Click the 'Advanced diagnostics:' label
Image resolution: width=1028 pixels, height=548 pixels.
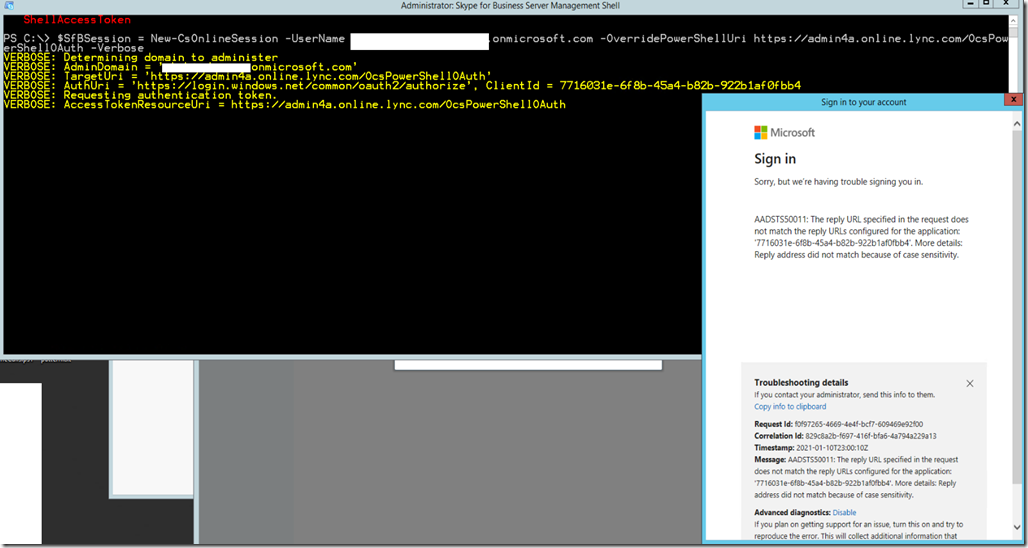[x=793, y=513]
